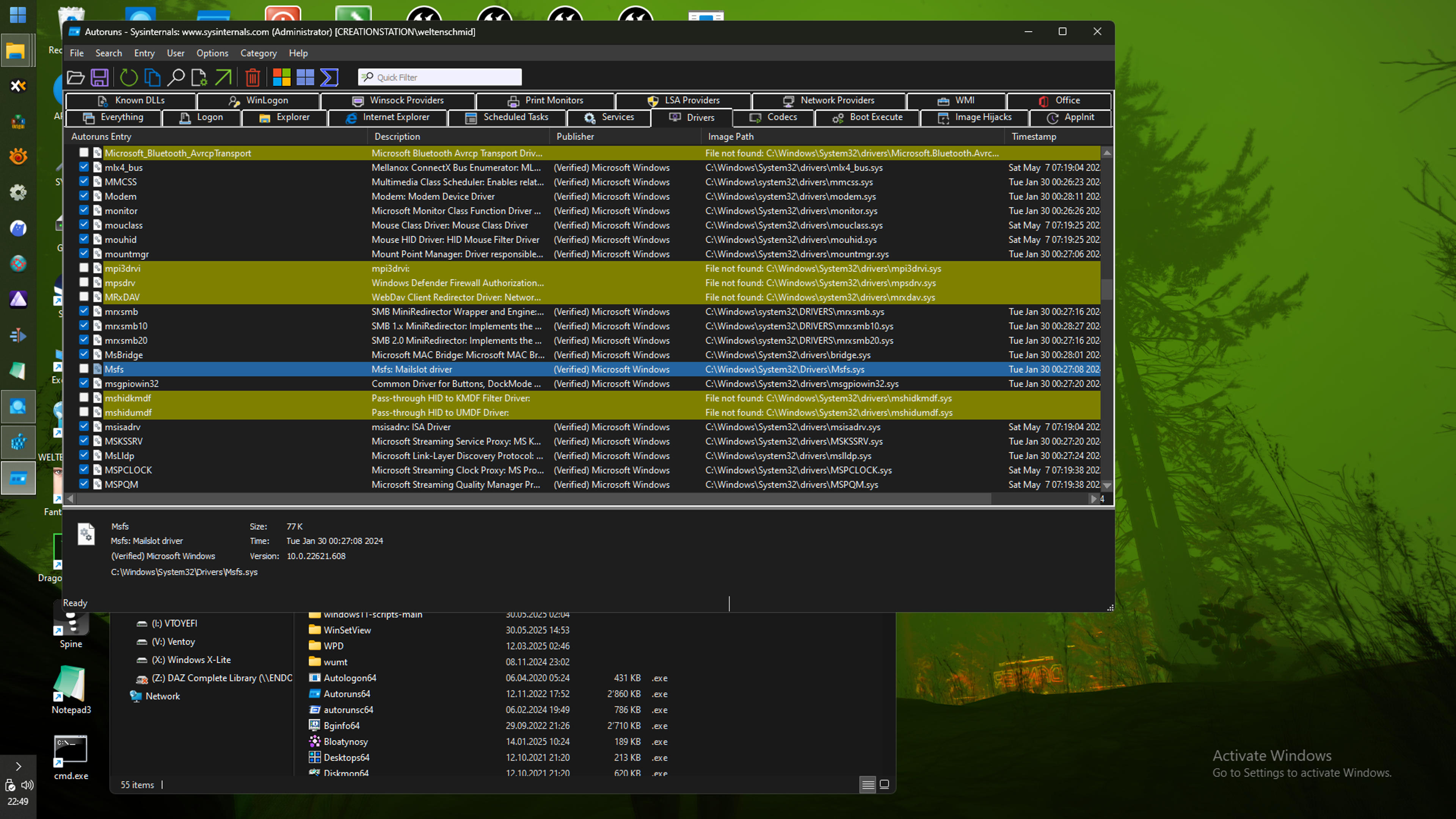Switch to the Image Hijacks tab
The image size is (1456, 819).
point(974,118)
